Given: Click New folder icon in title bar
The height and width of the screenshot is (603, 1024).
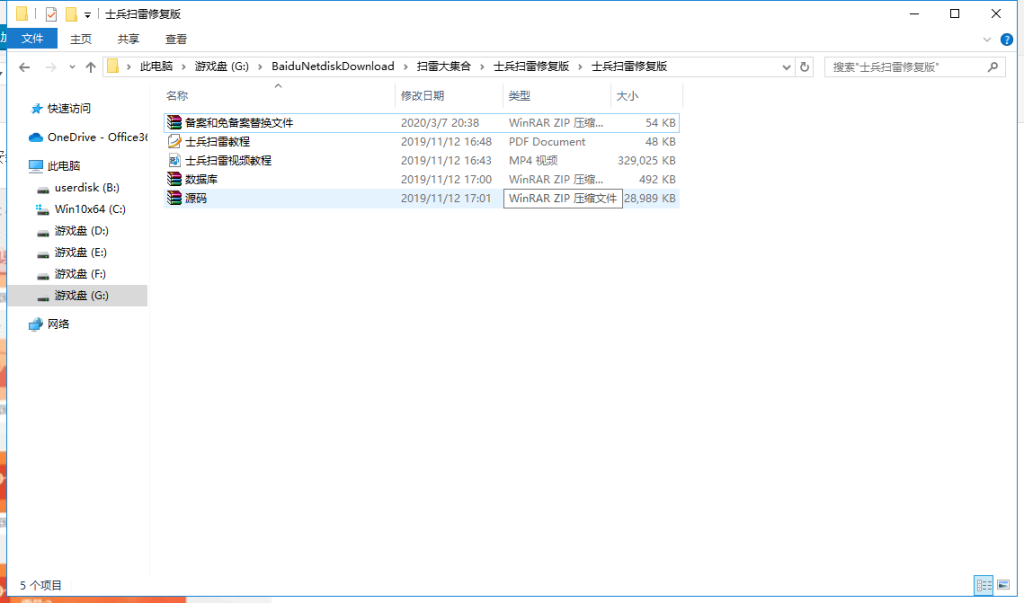Looking at the screenshot, I should 71,14.
